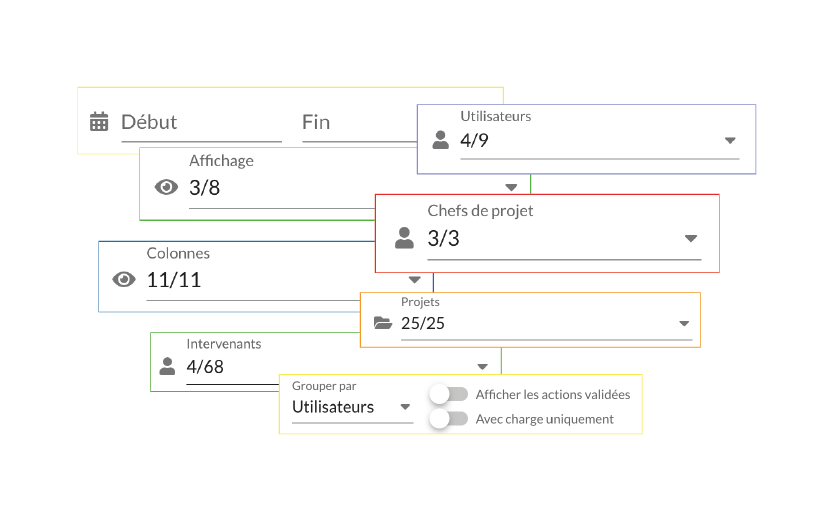The height and width of the screenshot is (521, 834).
Task: Click the 4/9 value in Utilisateurs
Action: point(474,140)
